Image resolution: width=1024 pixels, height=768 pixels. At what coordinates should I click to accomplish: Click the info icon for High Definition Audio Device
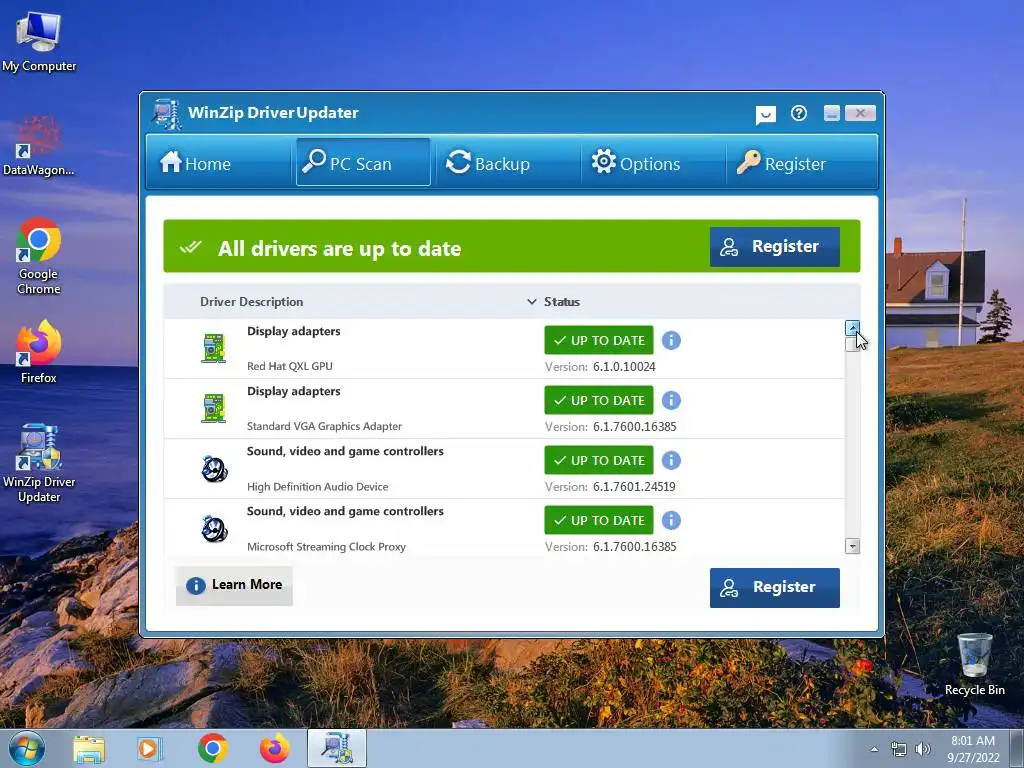671,460
